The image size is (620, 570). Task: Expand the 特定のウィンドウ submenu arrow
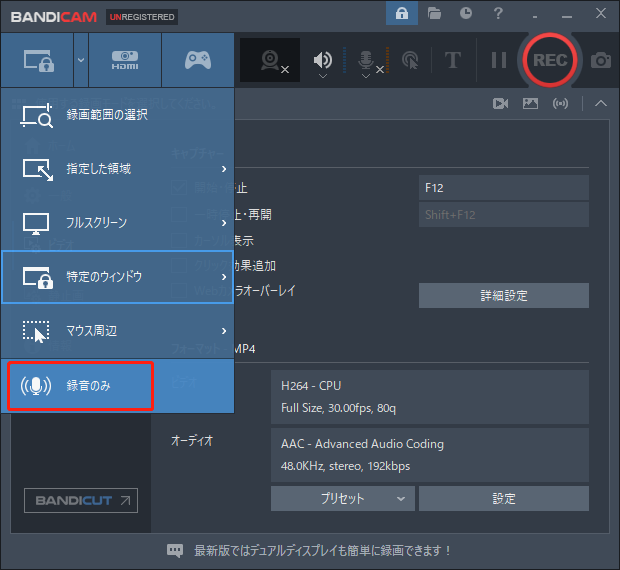pyautogui.click(x=224, y=277)
